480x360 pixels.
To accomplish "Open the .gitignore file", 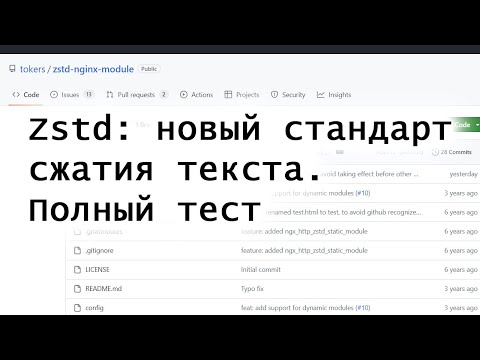I will 99,251.
